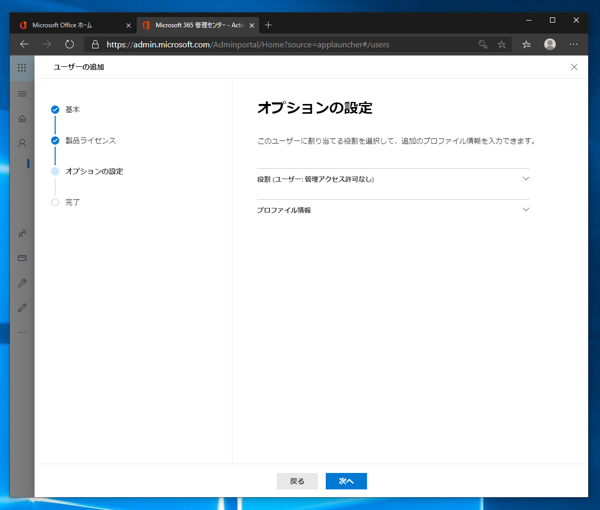The width and height of the screenshot is (600, 510).
Task: Refresh the current page
Action: coord(69,44)
